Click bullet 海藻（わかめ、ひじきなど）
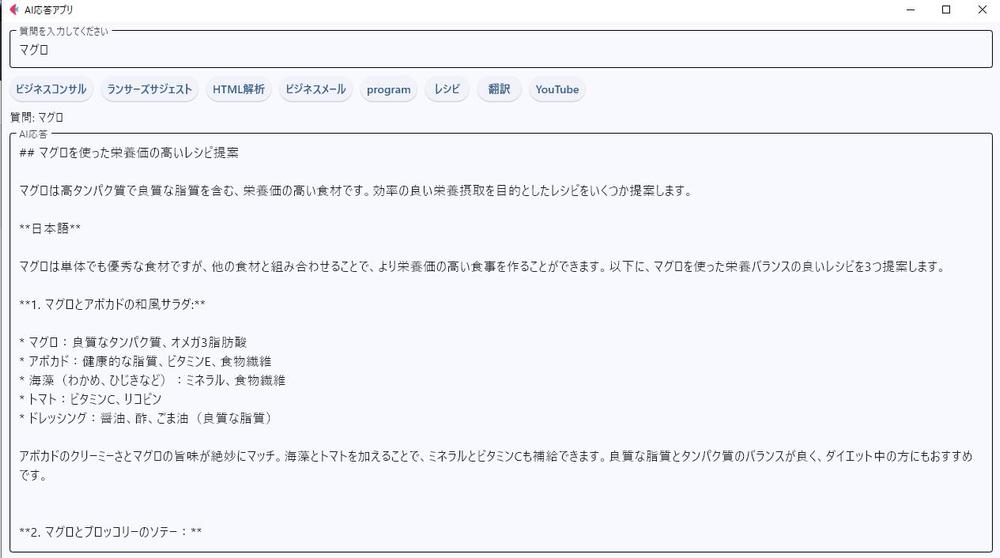This screenshot has height=558, width=1000. (152, 381)
